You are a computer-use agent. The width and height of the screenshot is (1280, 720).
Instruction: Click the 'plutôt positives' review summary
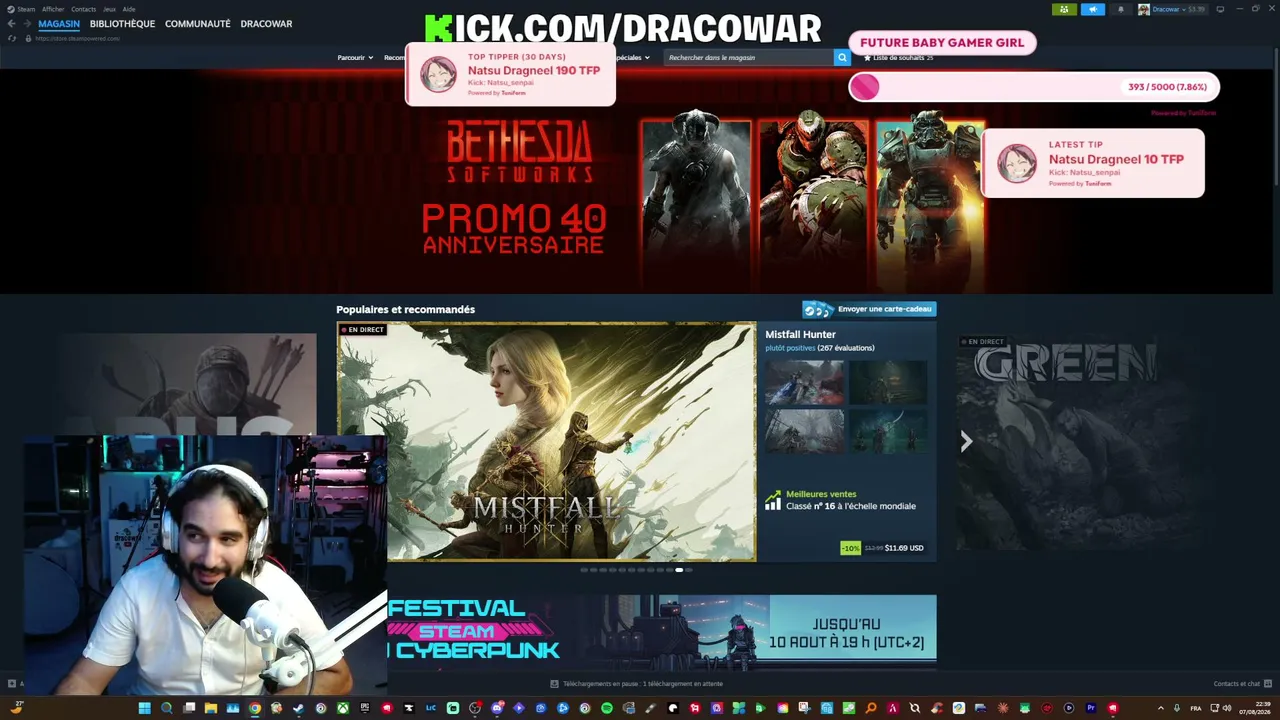click(790, 348)
